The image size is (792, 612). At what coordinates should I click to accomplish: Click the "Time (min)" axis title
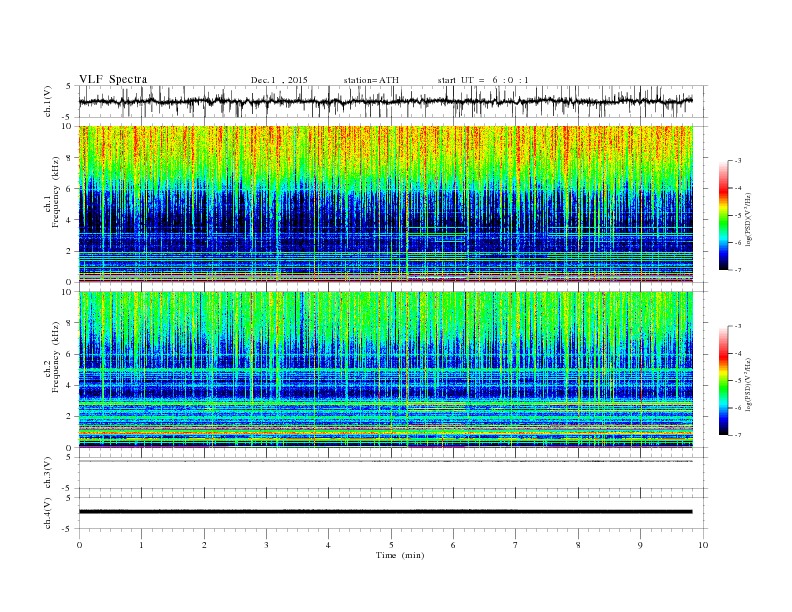pos(400,555)
